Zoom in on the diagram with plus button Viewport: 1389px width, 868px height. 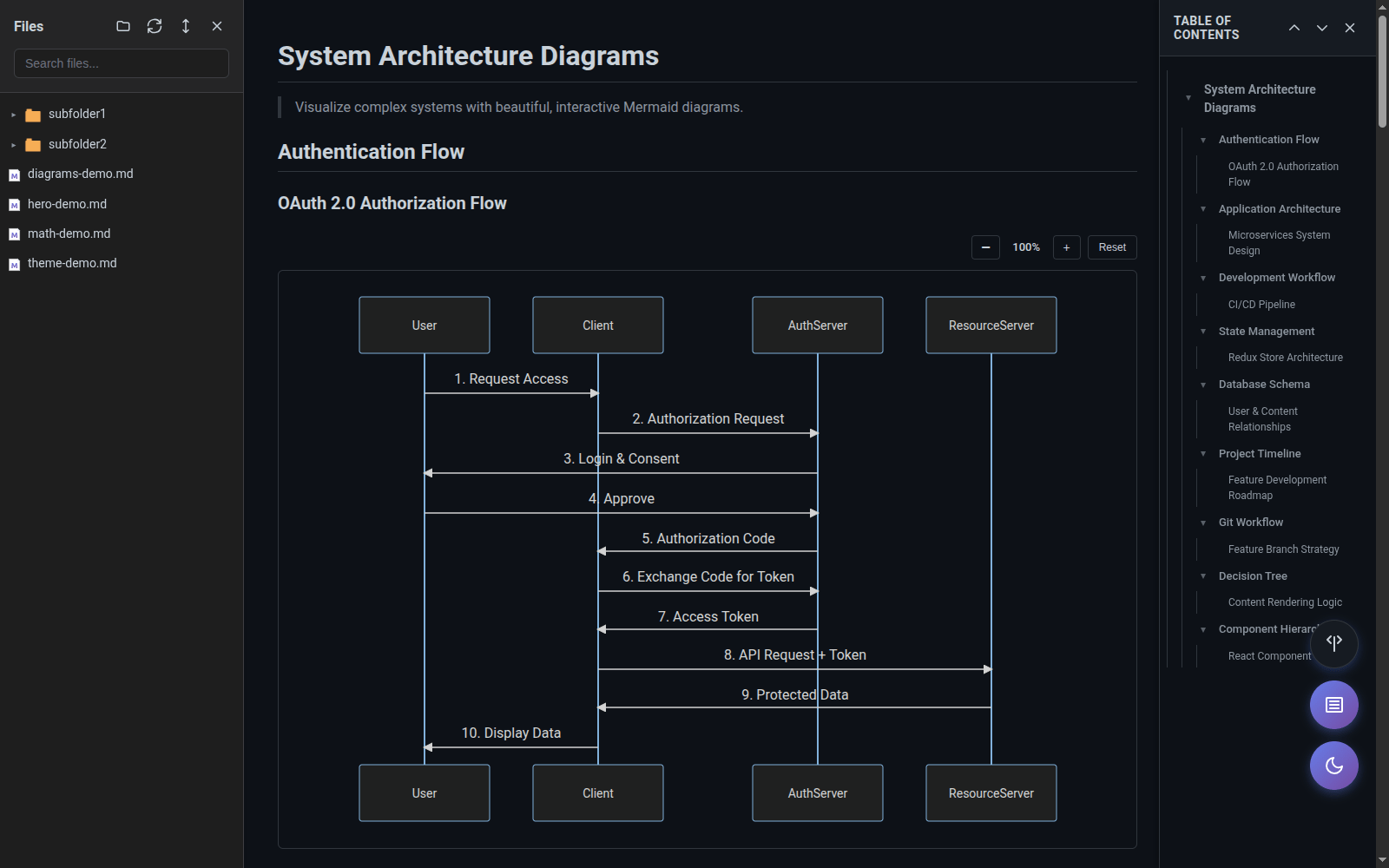1066,247
